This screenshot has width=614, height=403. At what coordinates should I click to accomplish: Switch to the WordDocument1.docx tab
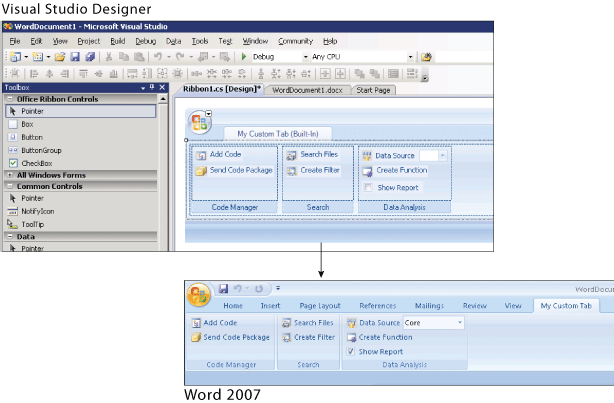click(x=306, y=90)
